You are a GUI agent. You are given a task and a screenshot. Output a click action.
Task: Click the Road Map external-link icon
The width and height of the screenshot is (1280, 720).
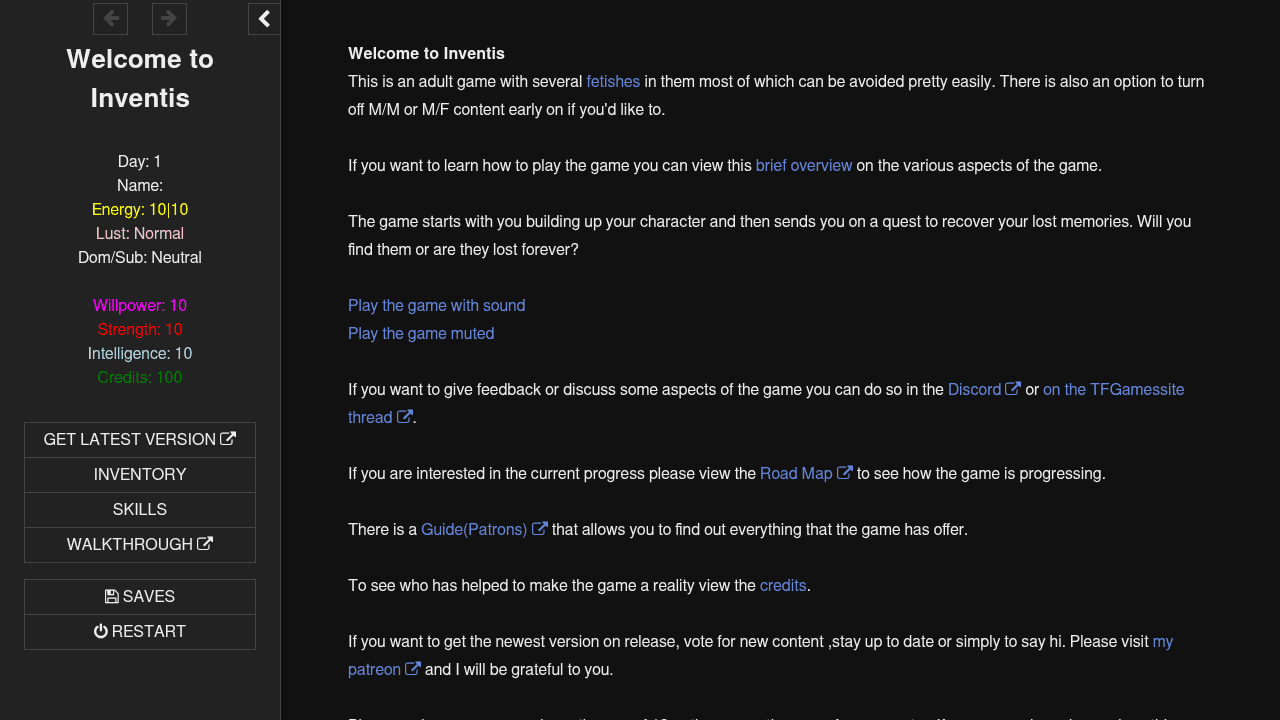click(x=845, y=473)
